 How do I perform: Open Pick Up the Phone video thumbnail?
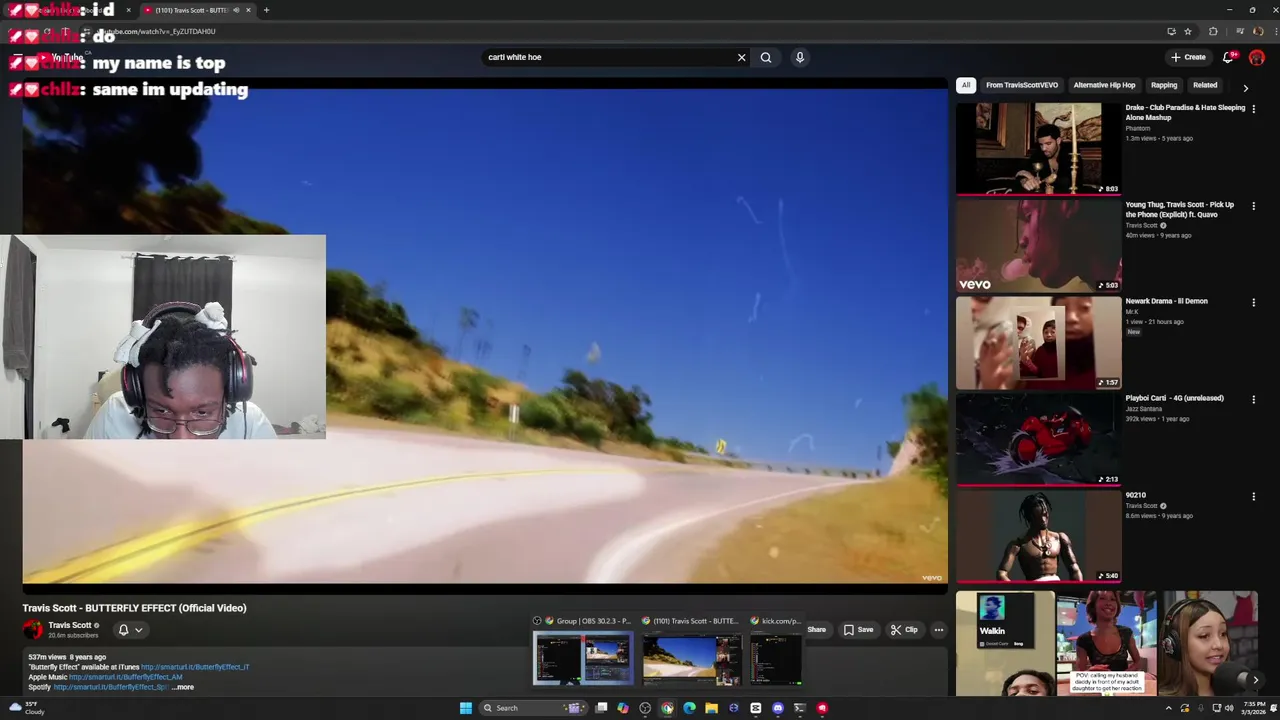point(1039,245)
